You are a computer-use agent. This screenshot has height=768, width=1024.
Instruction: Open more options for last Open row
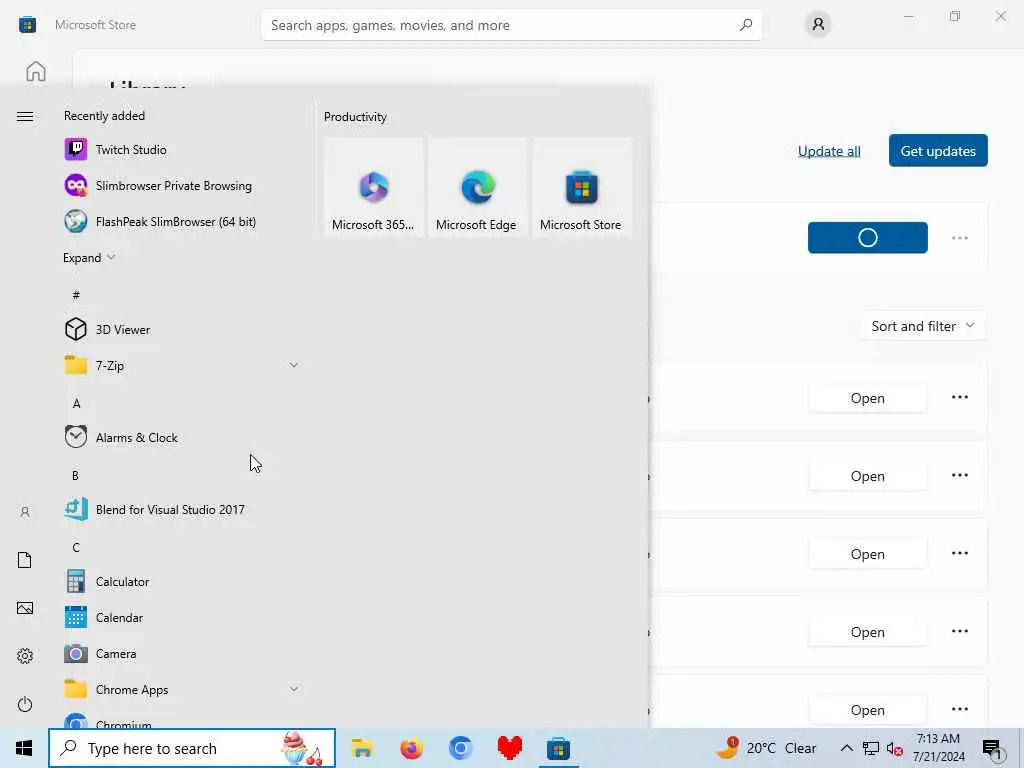(x=959, y=709)
